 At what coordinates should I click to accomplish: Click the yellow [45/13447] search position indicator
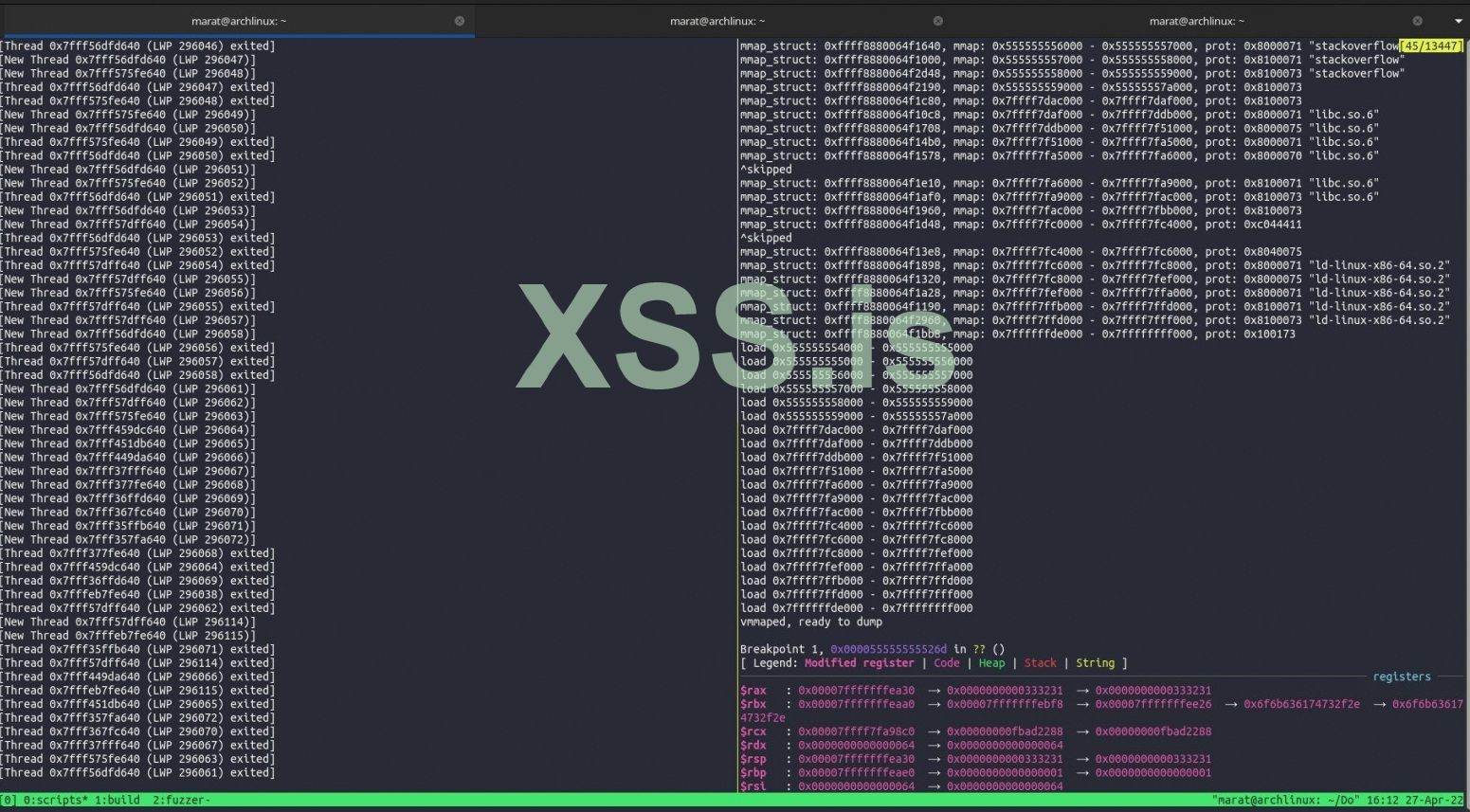coord(1432,45)
